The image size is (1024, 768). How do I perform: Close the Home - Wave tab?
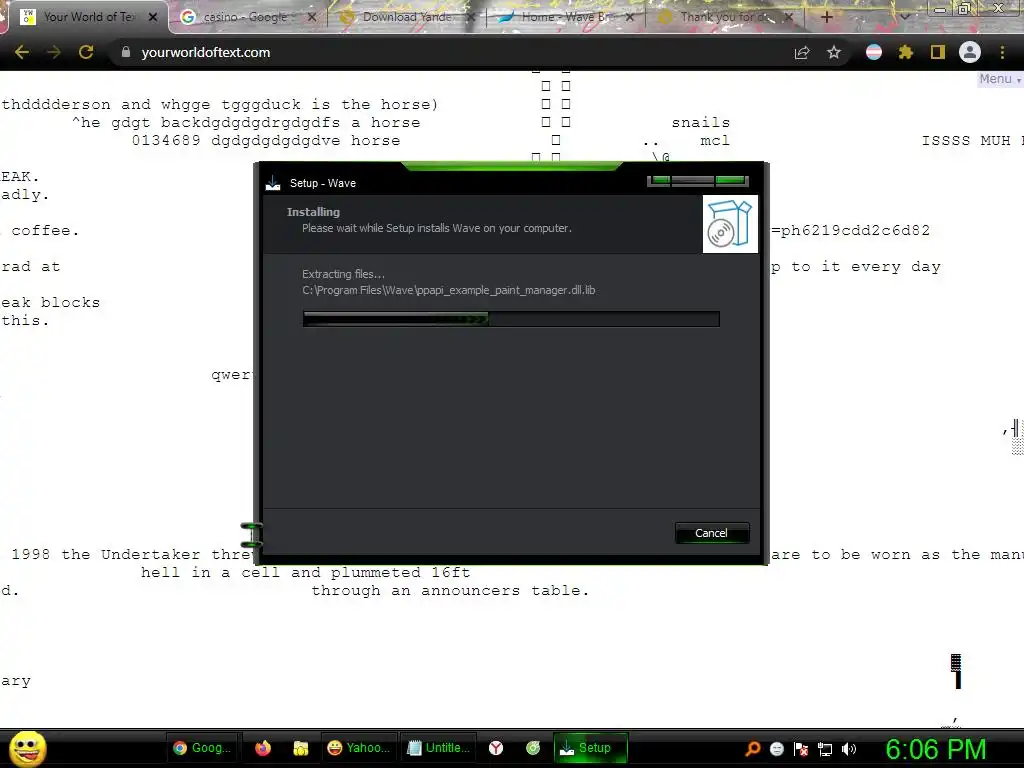tap(630, 17)
